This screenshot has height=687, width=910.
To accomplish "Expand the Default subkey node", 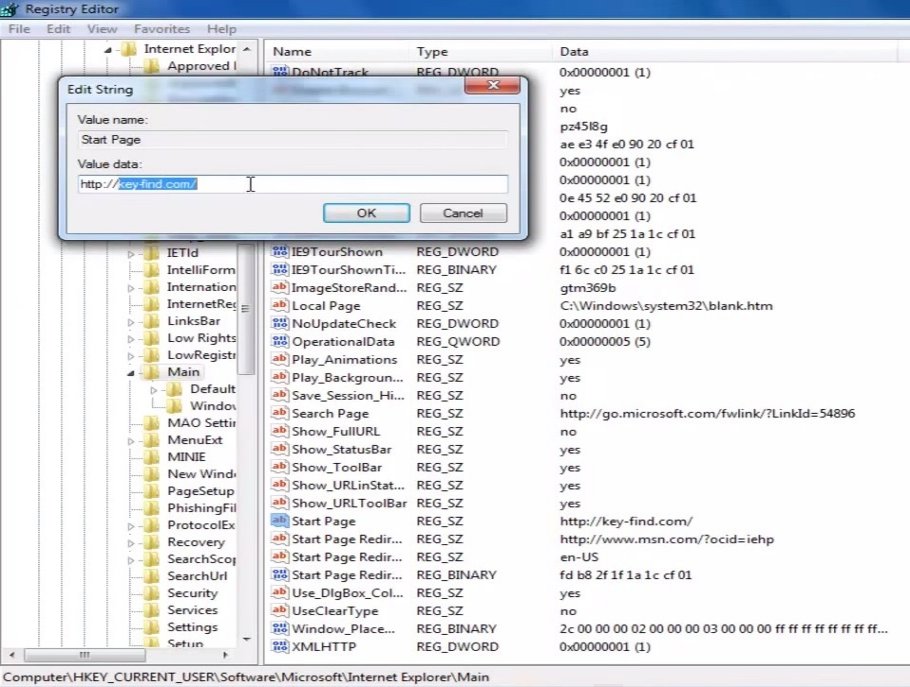I will point(154,390).
